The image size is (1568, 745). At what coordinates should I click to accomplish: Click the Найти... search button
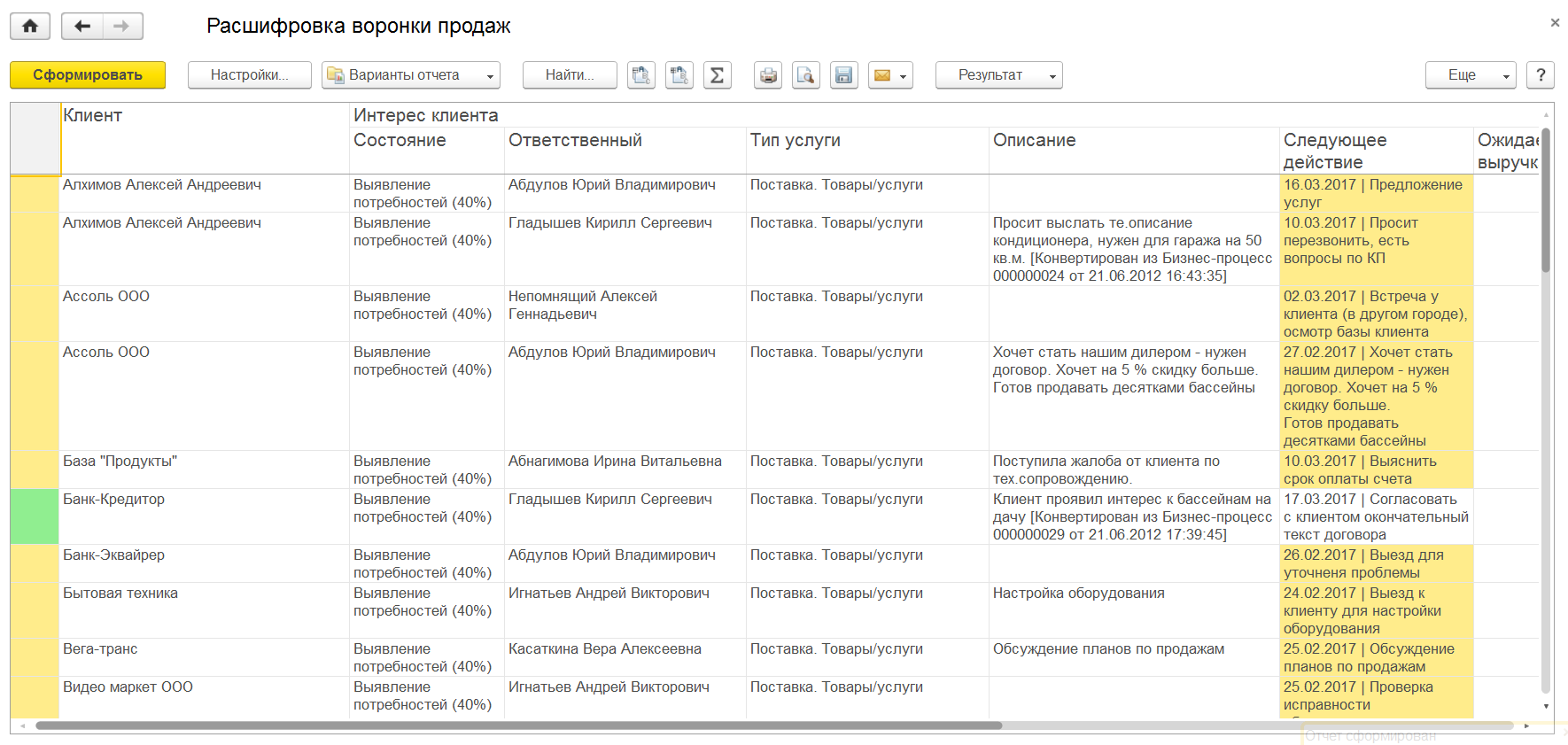(571, 75)
